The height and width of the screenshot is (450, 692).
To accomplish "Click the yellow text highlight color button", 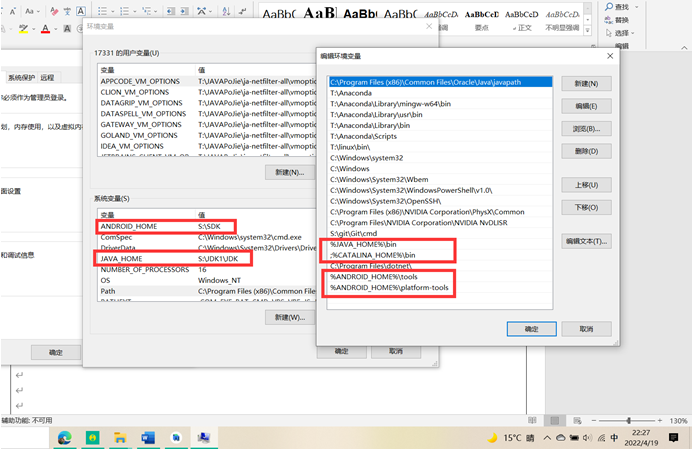I will [x=23, y=29].
